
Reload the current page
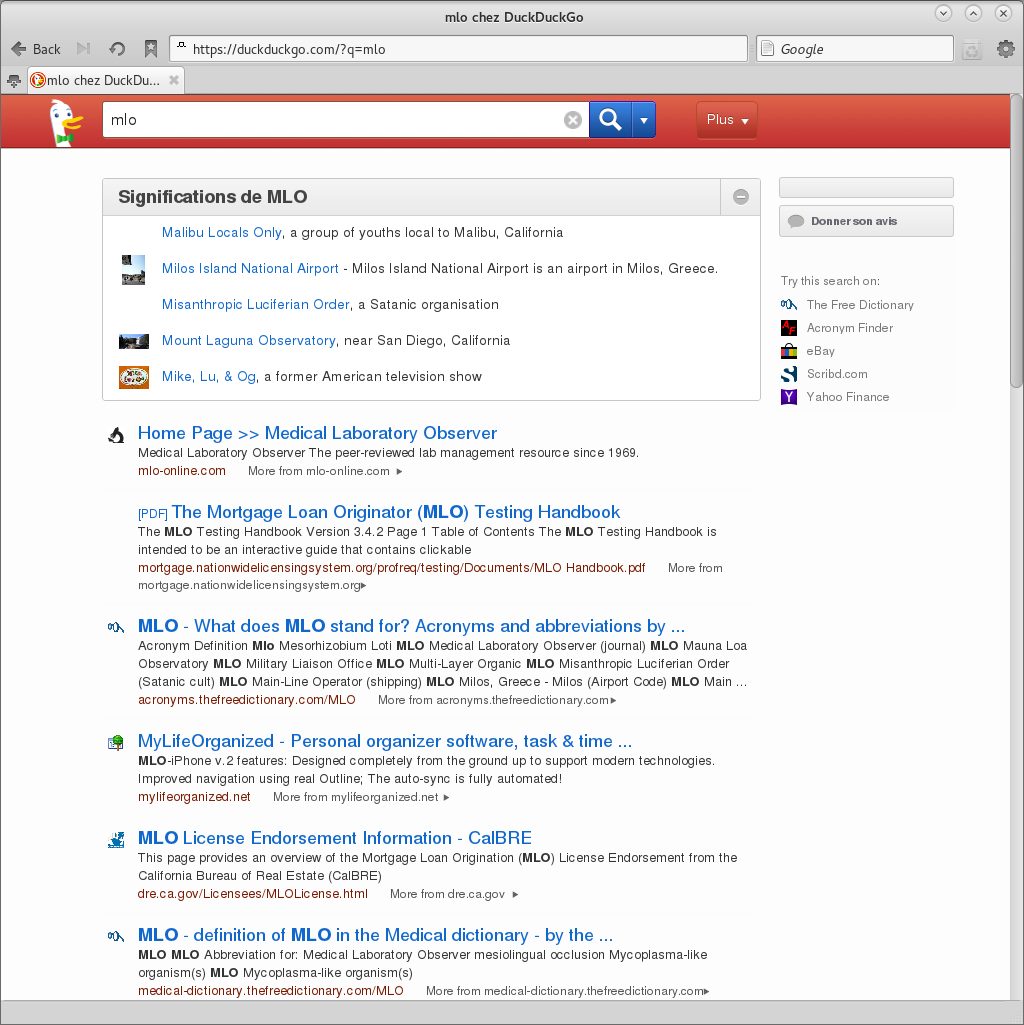pyautogui.click(x=117, y=49)
